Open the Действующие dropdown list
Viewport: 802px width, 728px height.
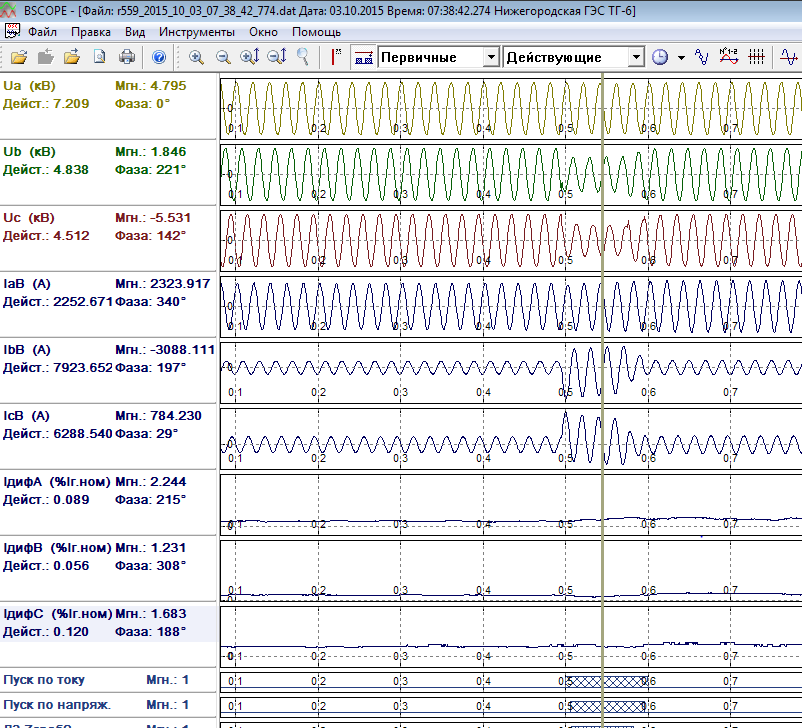635,57
